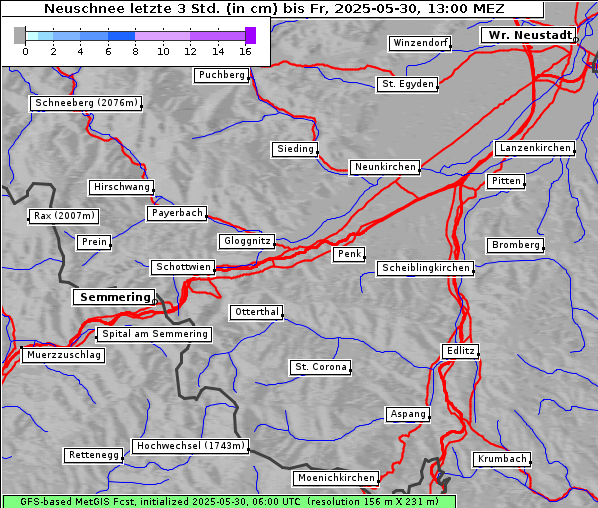598x508 pixels.
Task: Select the Lanzenkirchen label
Action: tap(535, 148)
